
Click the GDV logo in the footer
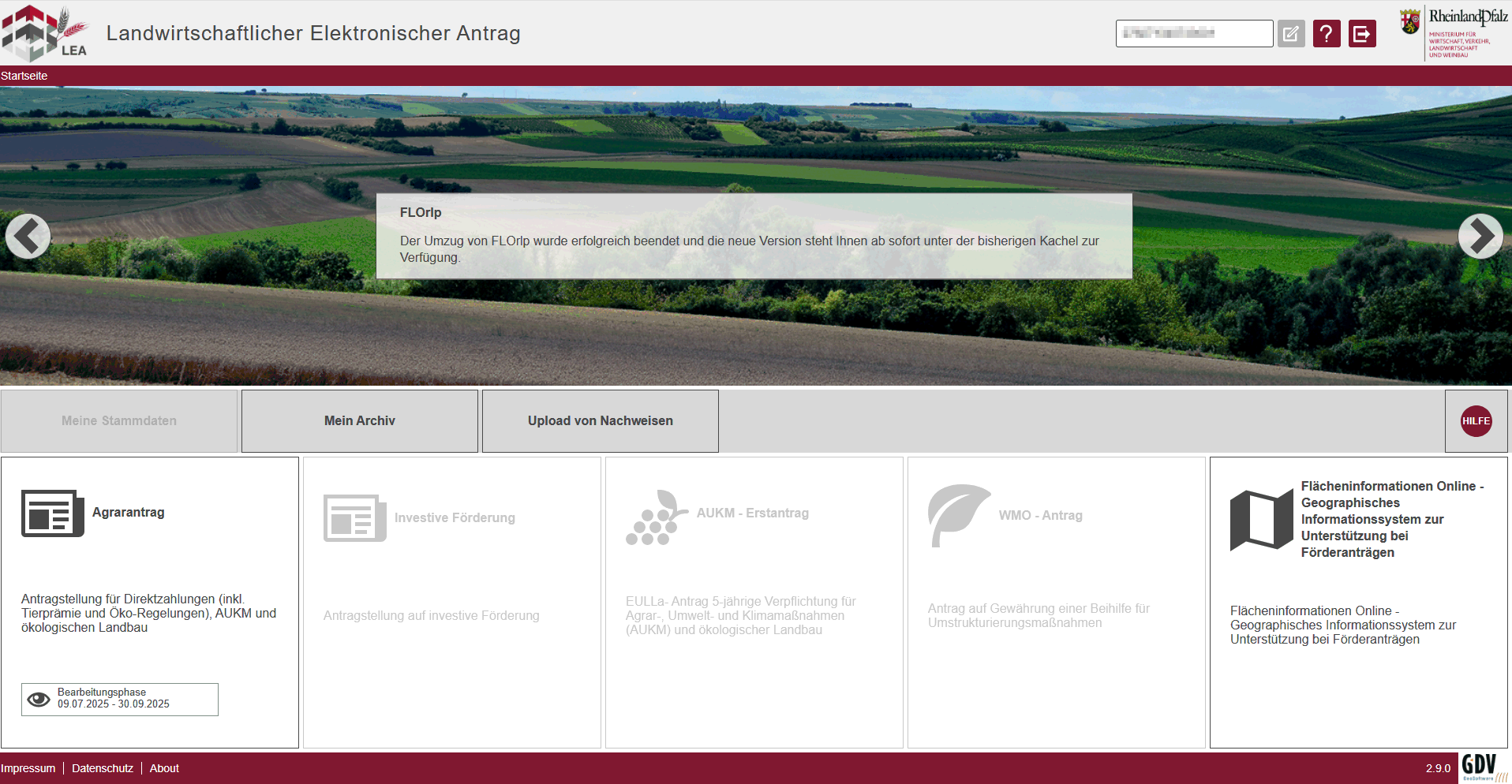click(x=1481, y=767)
